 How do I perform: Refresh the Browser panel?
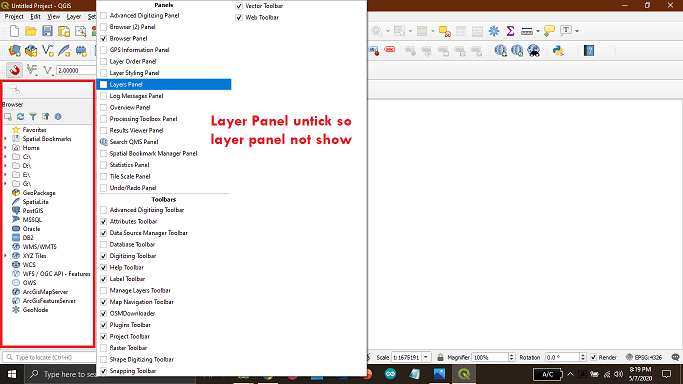tap(20, 117)
